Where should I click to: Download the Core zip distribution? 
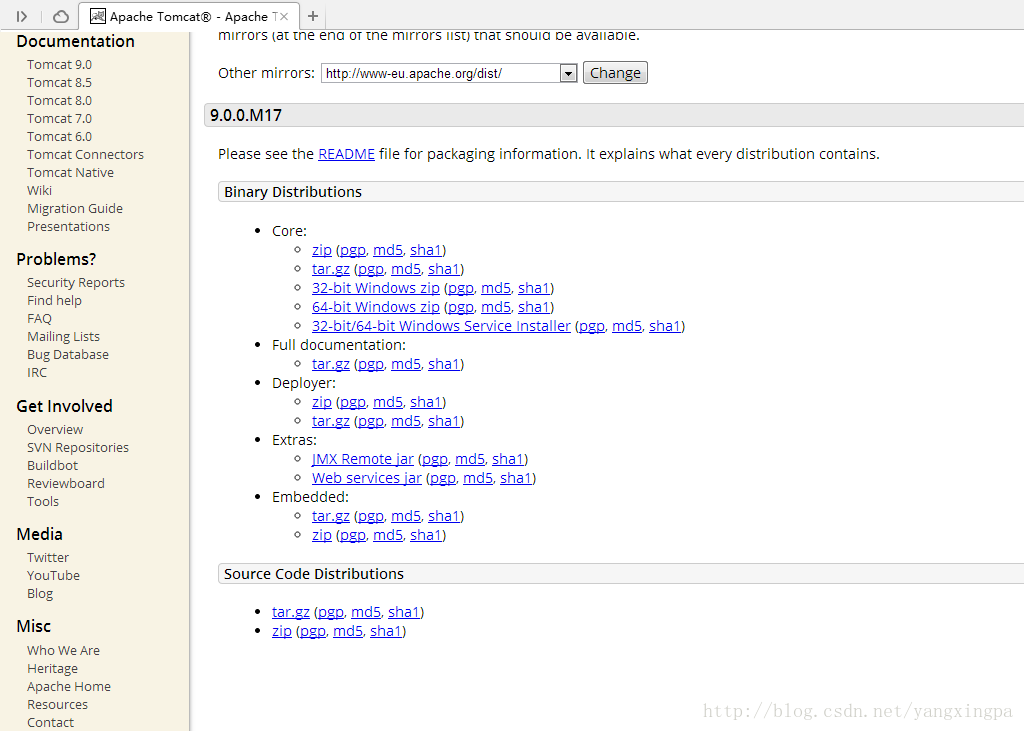[321, 249]
